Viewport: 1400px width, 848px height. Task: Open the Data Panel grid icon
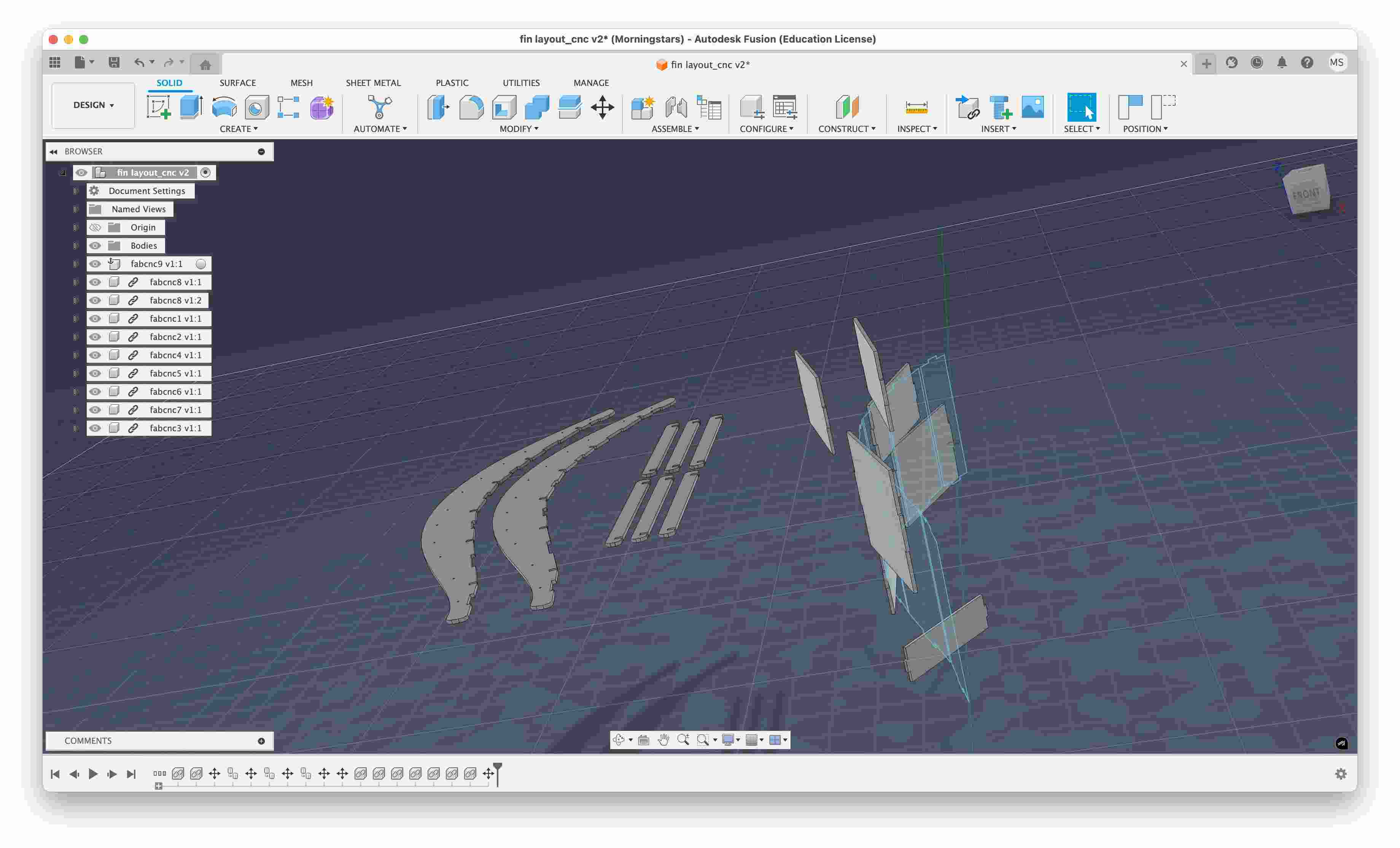(x=55, y=62)
